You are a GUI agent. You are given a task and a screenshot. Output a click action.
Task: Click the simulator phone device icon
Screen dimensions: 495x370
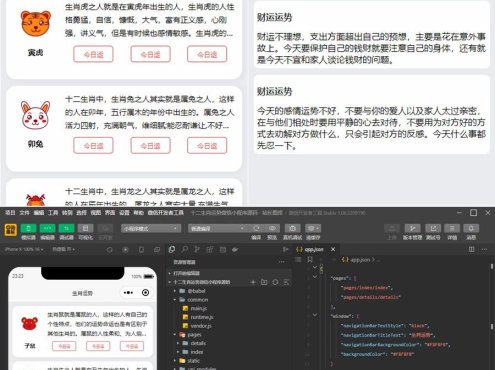(141, 250)
